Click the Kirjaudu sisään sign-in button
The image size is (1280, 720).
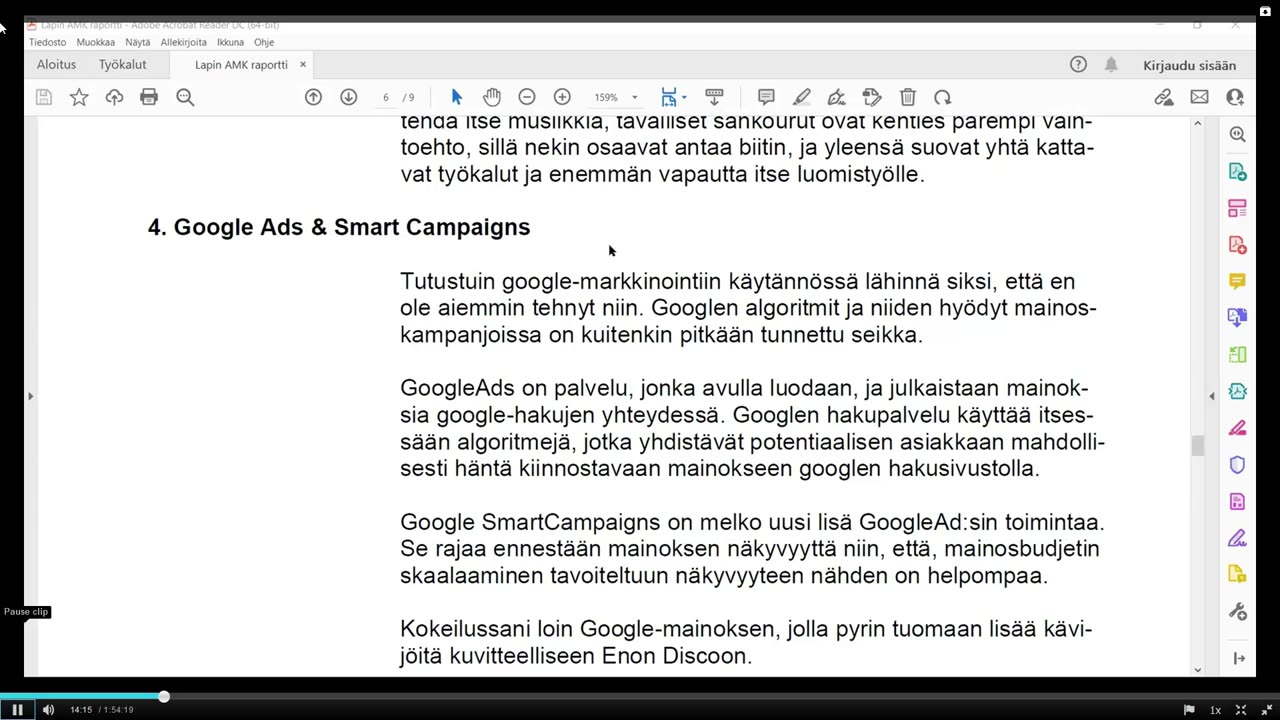[1189, 65]
